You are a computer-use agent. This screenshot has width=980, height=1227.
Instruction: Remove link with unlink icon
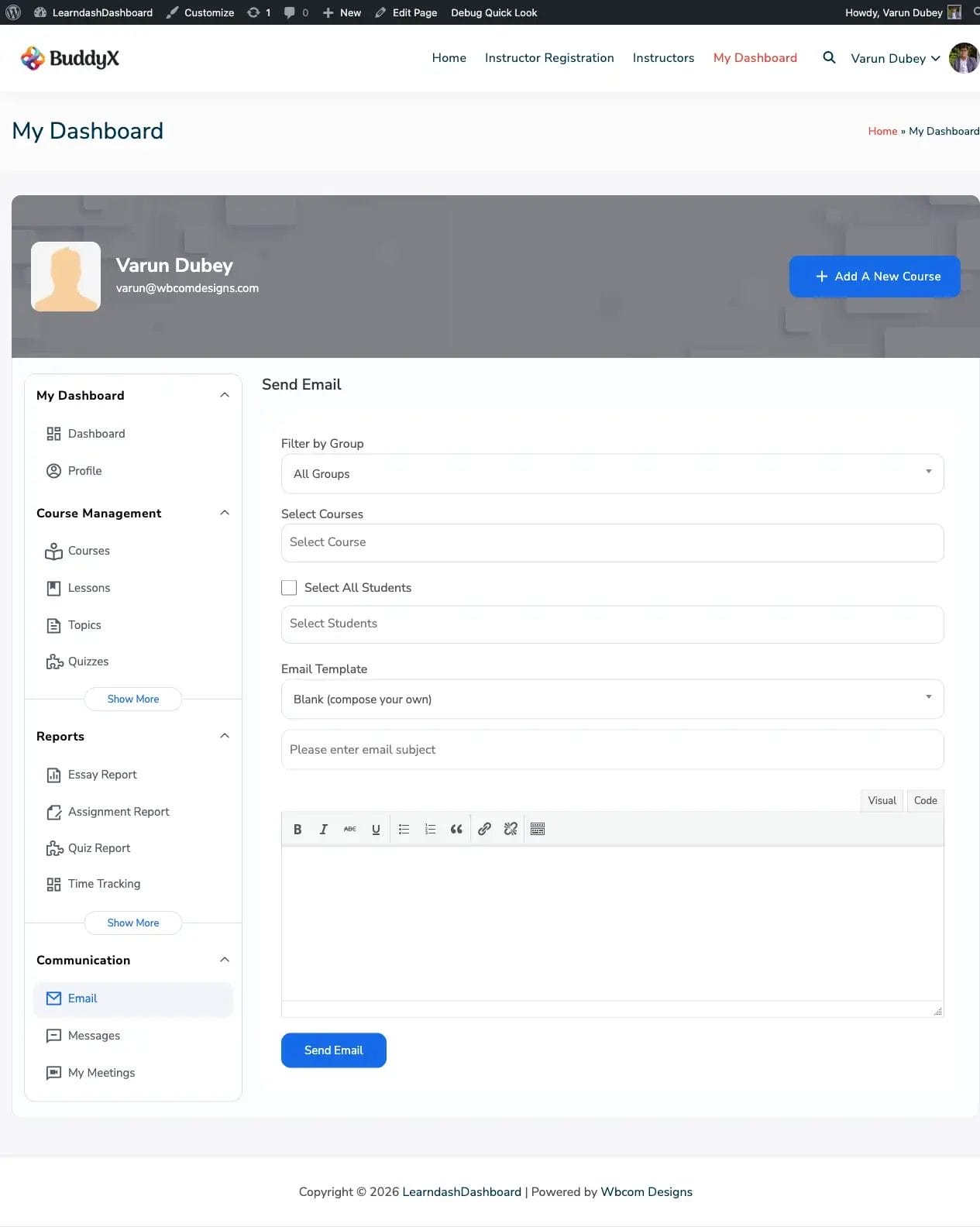pyautogui.click(x=511, y=829)
